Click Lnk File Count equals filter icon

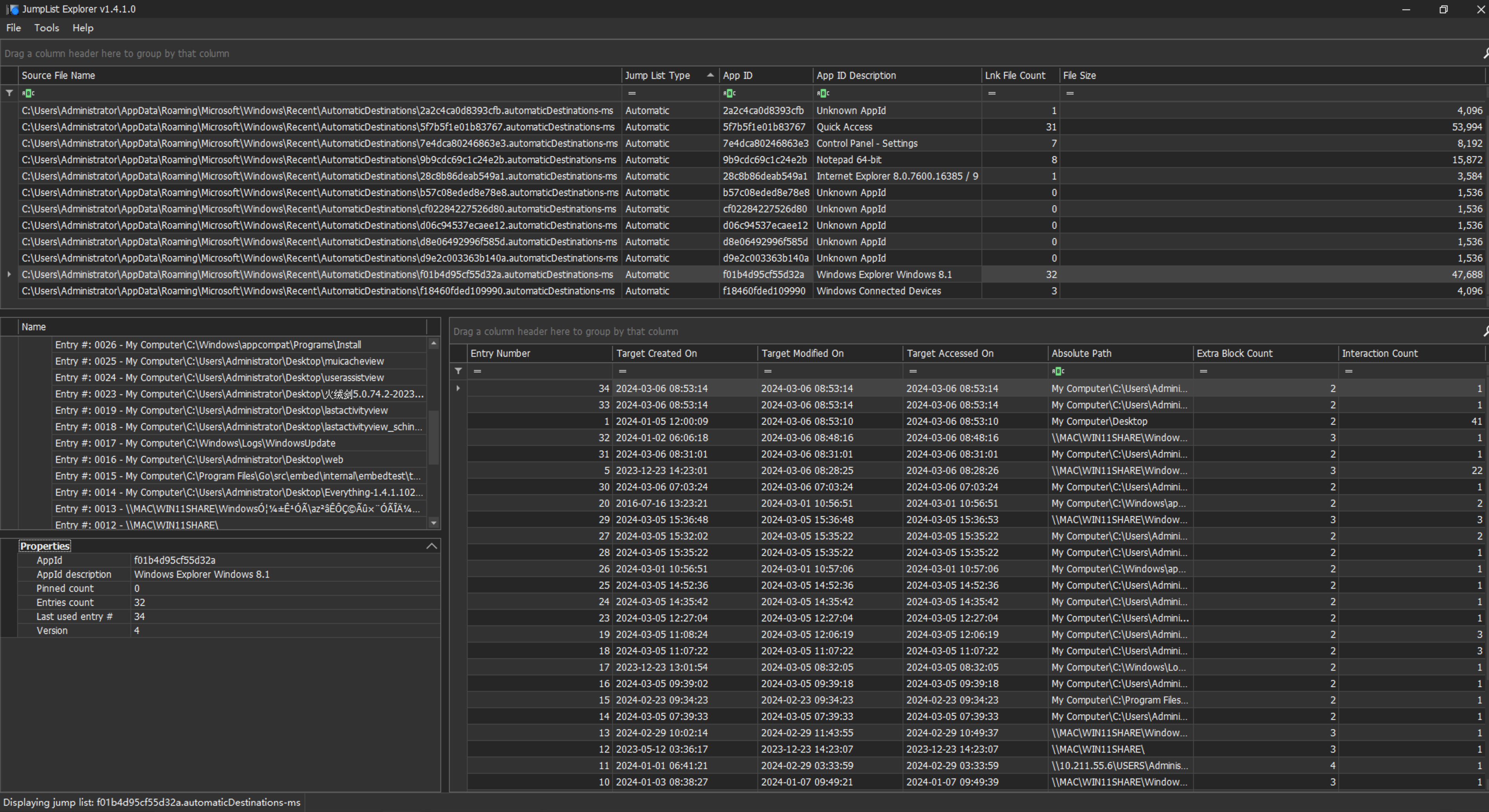click(x=992, y=93)
